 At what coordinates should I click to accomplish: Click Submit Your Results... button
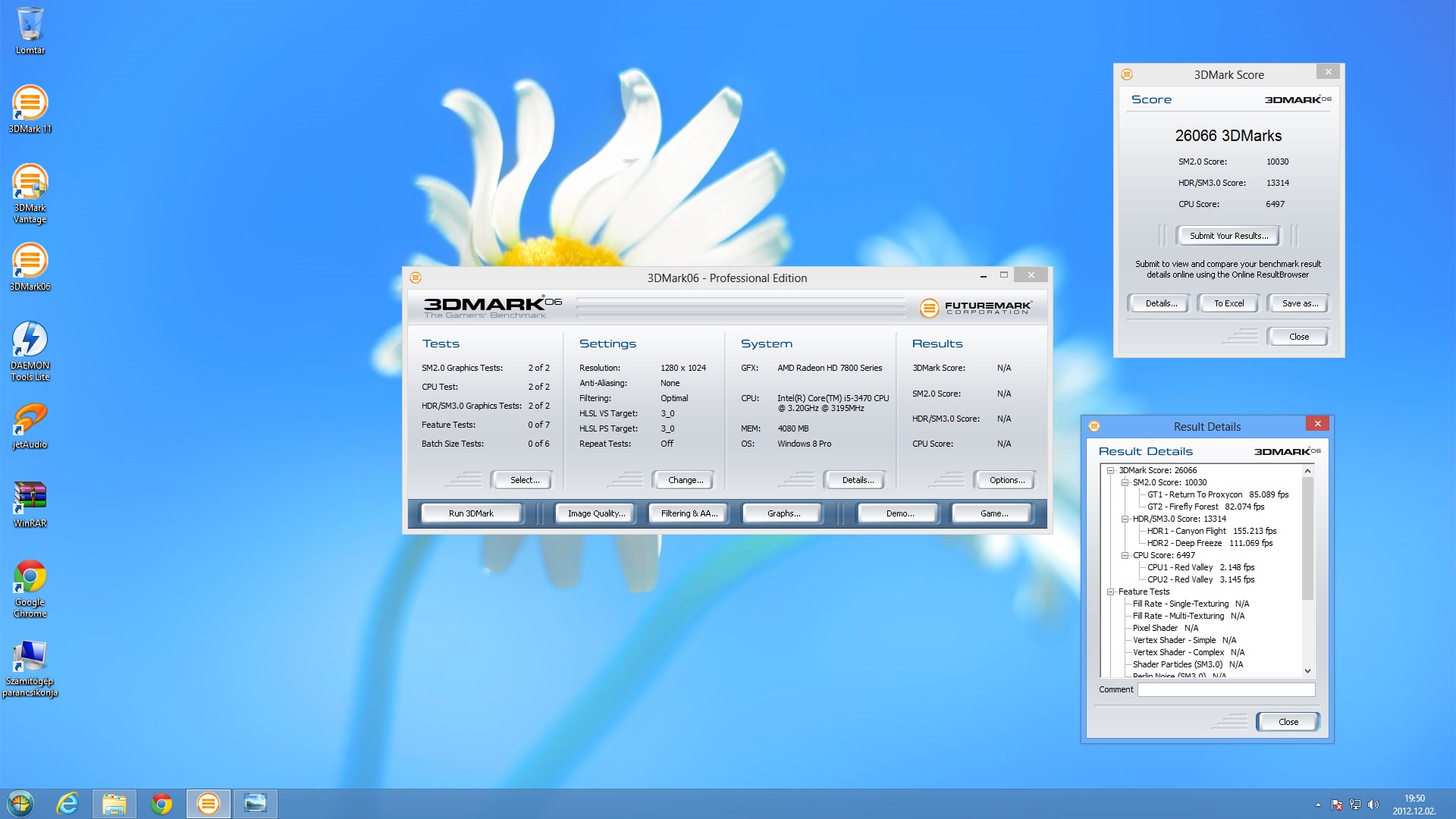(1228, 236)
